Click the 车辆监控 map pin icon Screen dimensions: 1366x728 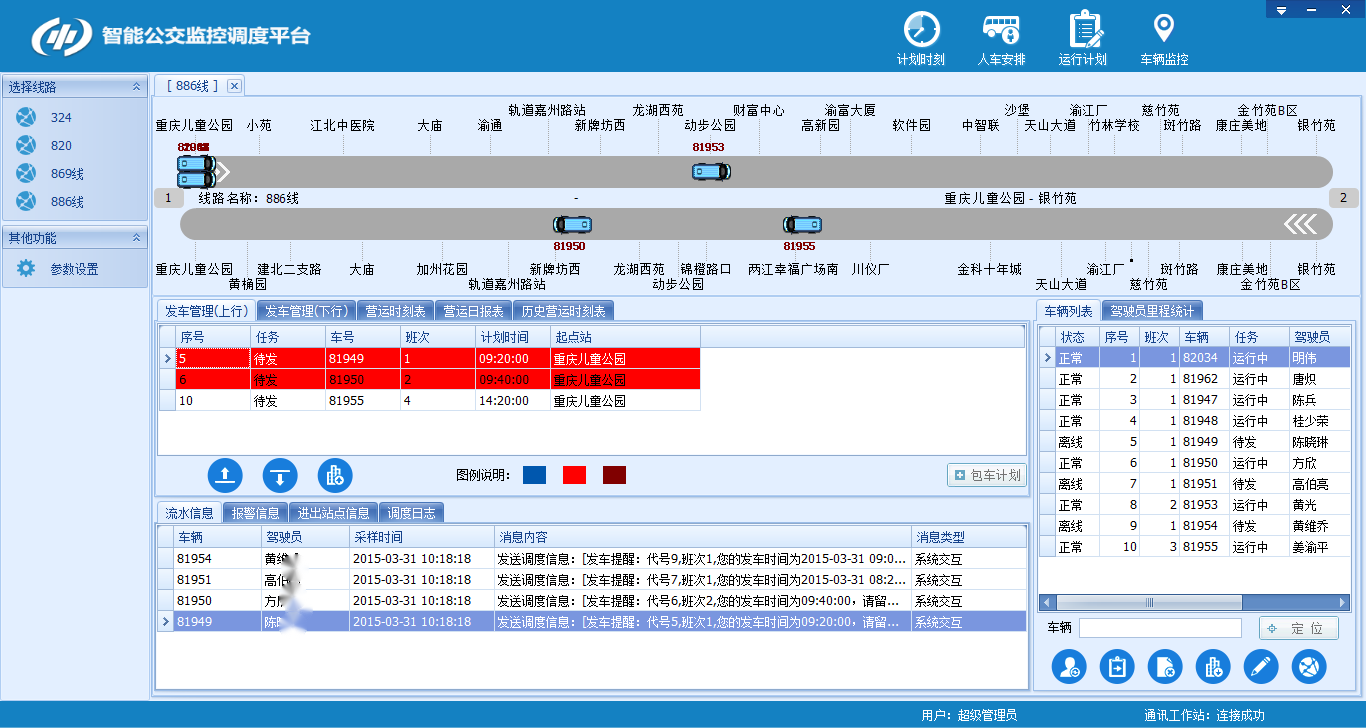coord(1164,30)
